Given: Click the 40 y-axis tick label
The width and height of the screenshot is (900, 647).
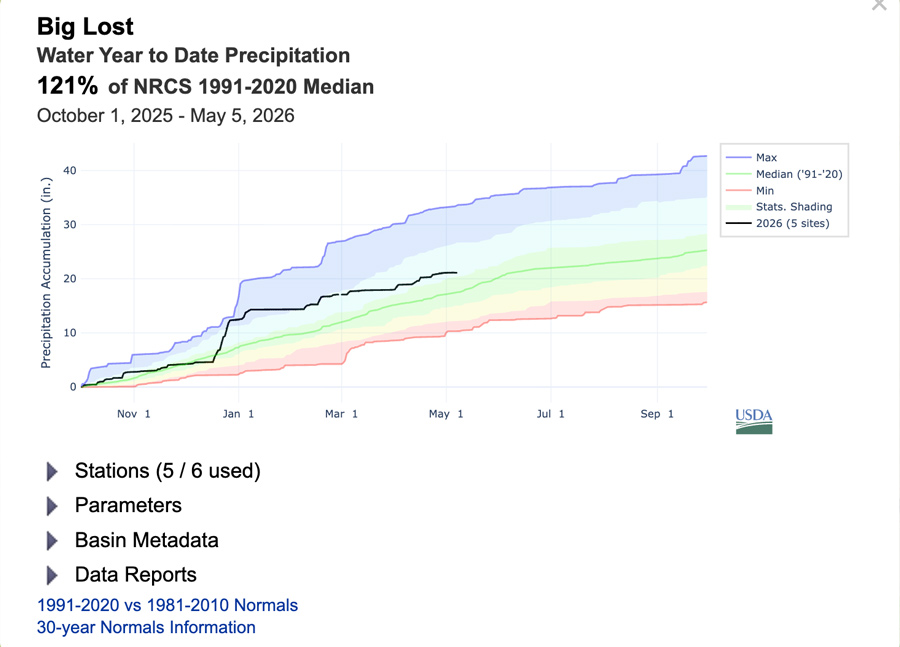Looking at the screenshot, I should click(x=69, y=171).
